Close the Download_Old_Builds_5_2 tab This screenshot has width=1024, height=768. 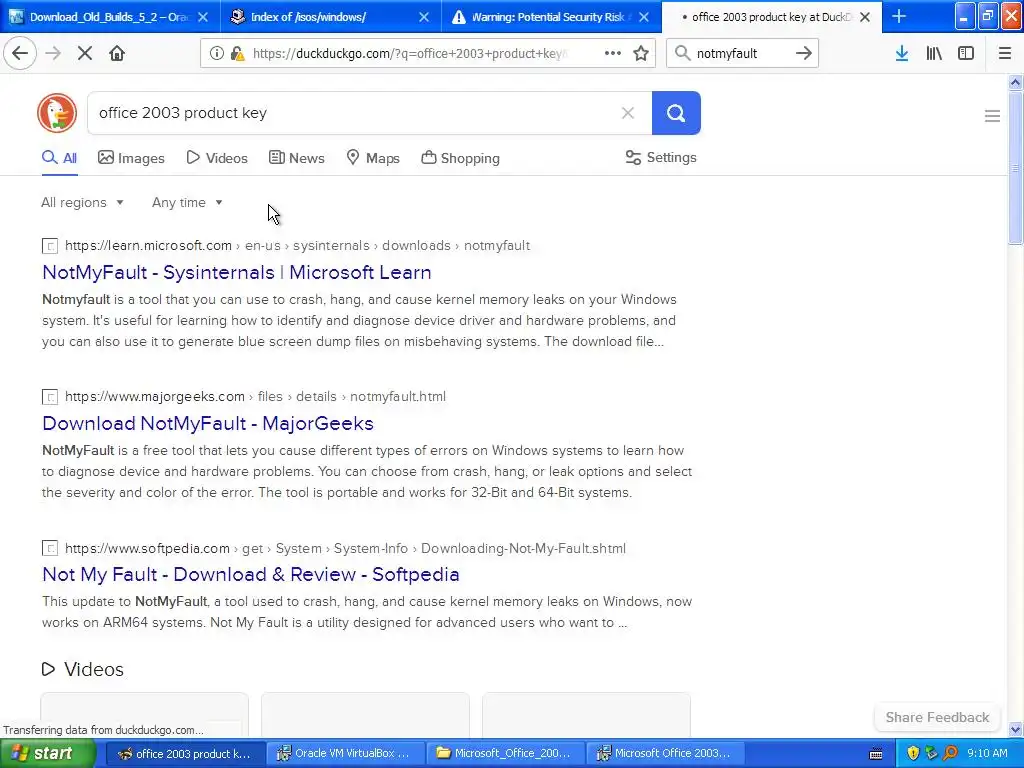point(203,17)
